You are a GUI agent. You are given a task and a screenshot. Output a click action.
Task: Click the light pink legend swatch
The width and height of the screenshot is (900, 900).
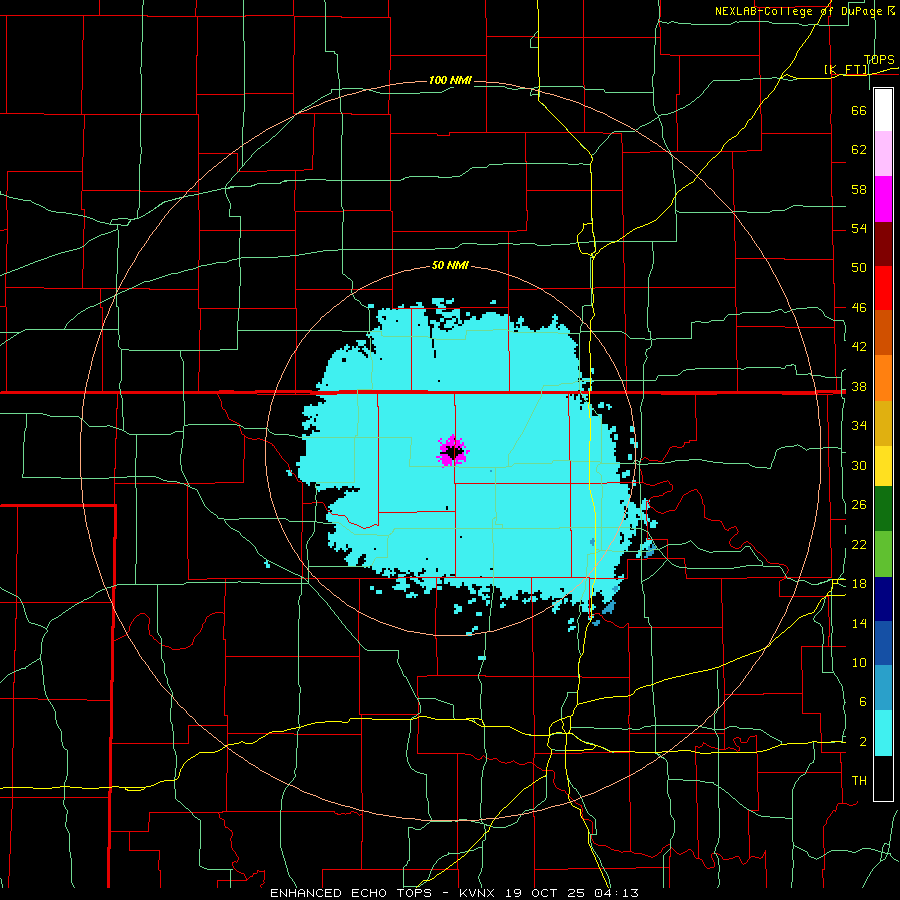pyautogui.click(x=883, y=154)
